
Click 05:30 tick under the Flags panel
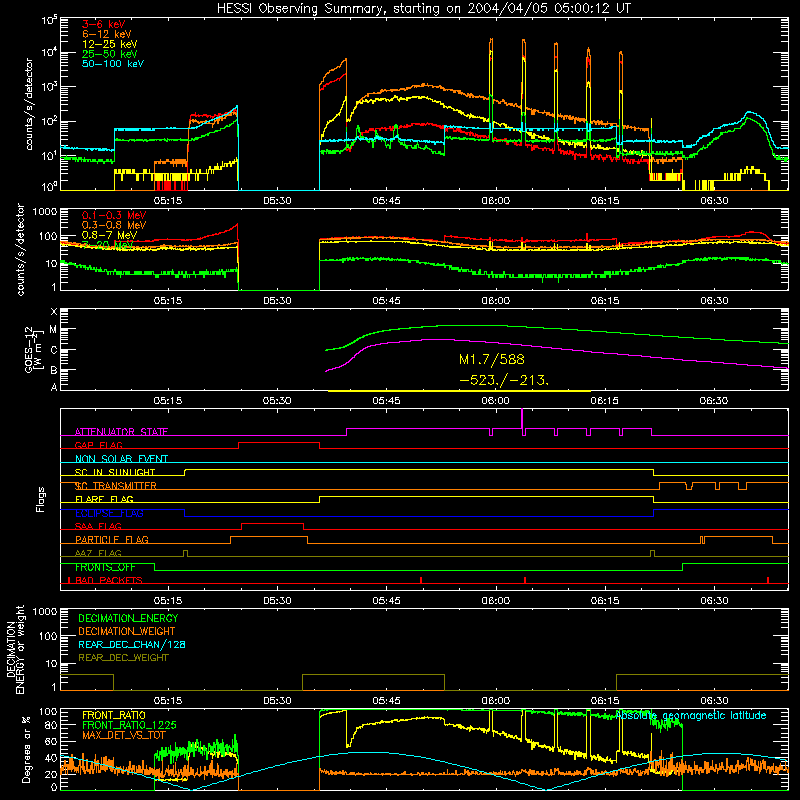coord(277,601)
